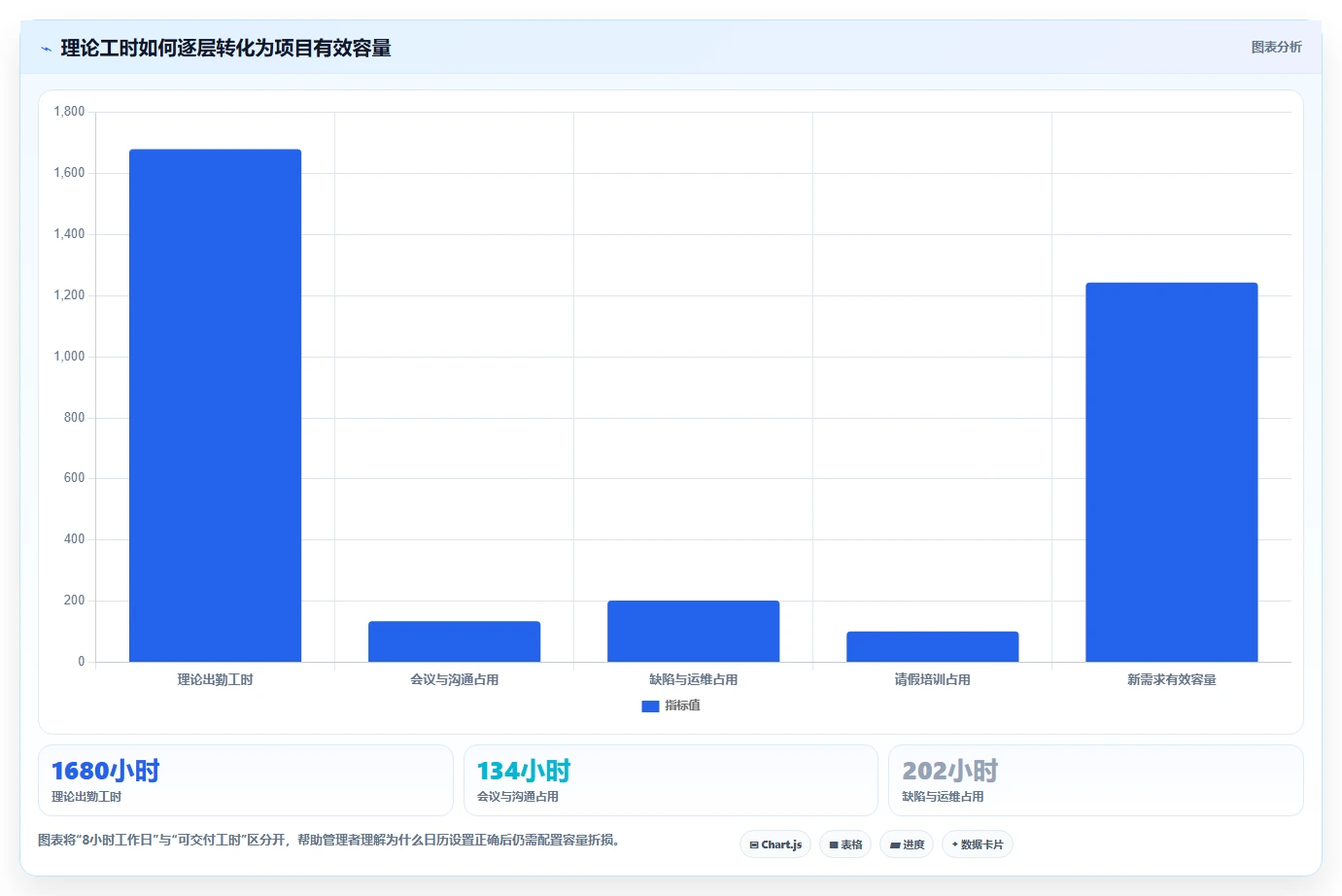The width and height of the screenshot is (1342, 896).
Task: Click the 新需求有效容量 bar
Action: coord(1171,472)
